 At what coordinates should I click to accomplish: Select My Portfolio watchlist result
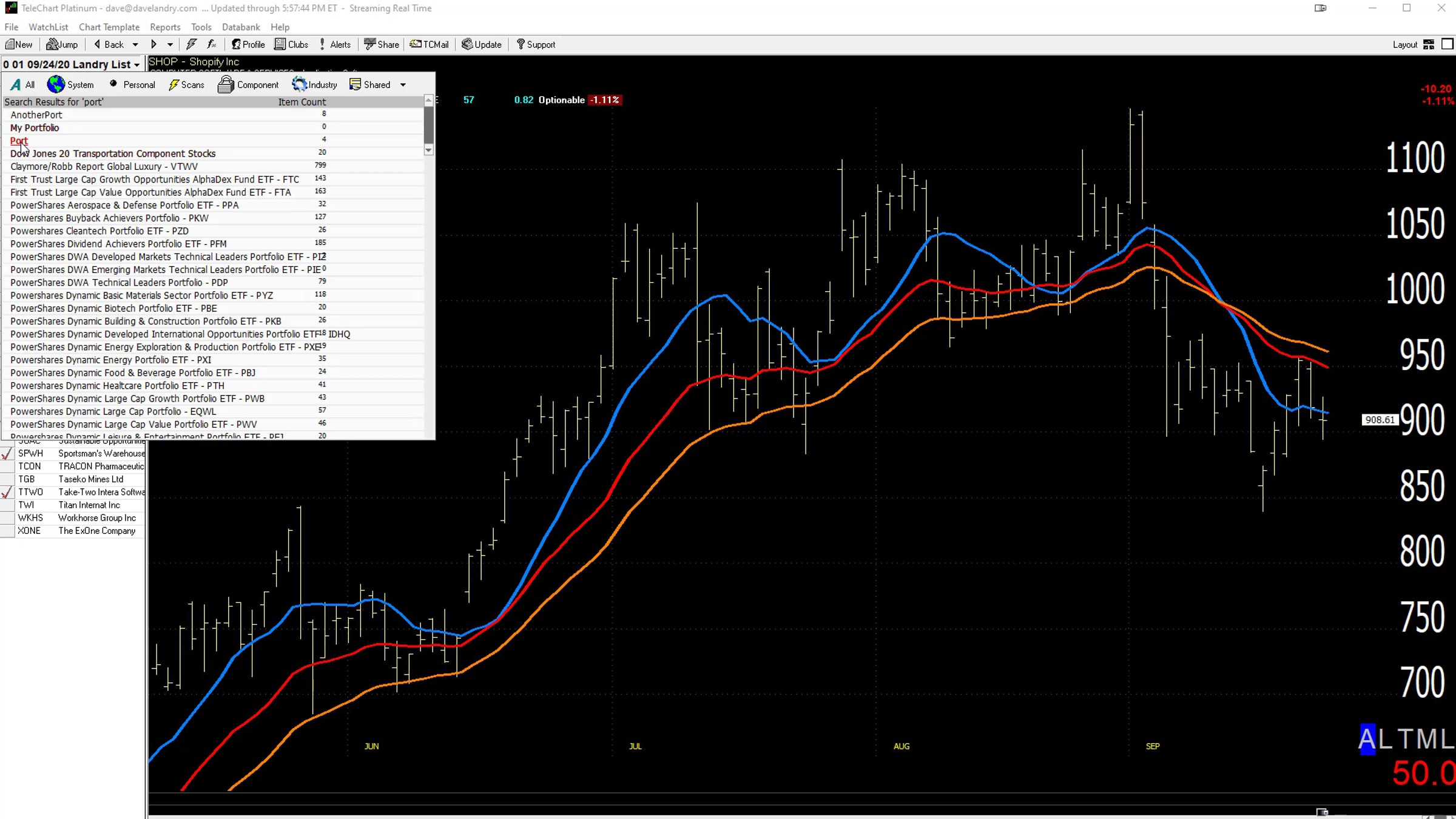[35, 127]
